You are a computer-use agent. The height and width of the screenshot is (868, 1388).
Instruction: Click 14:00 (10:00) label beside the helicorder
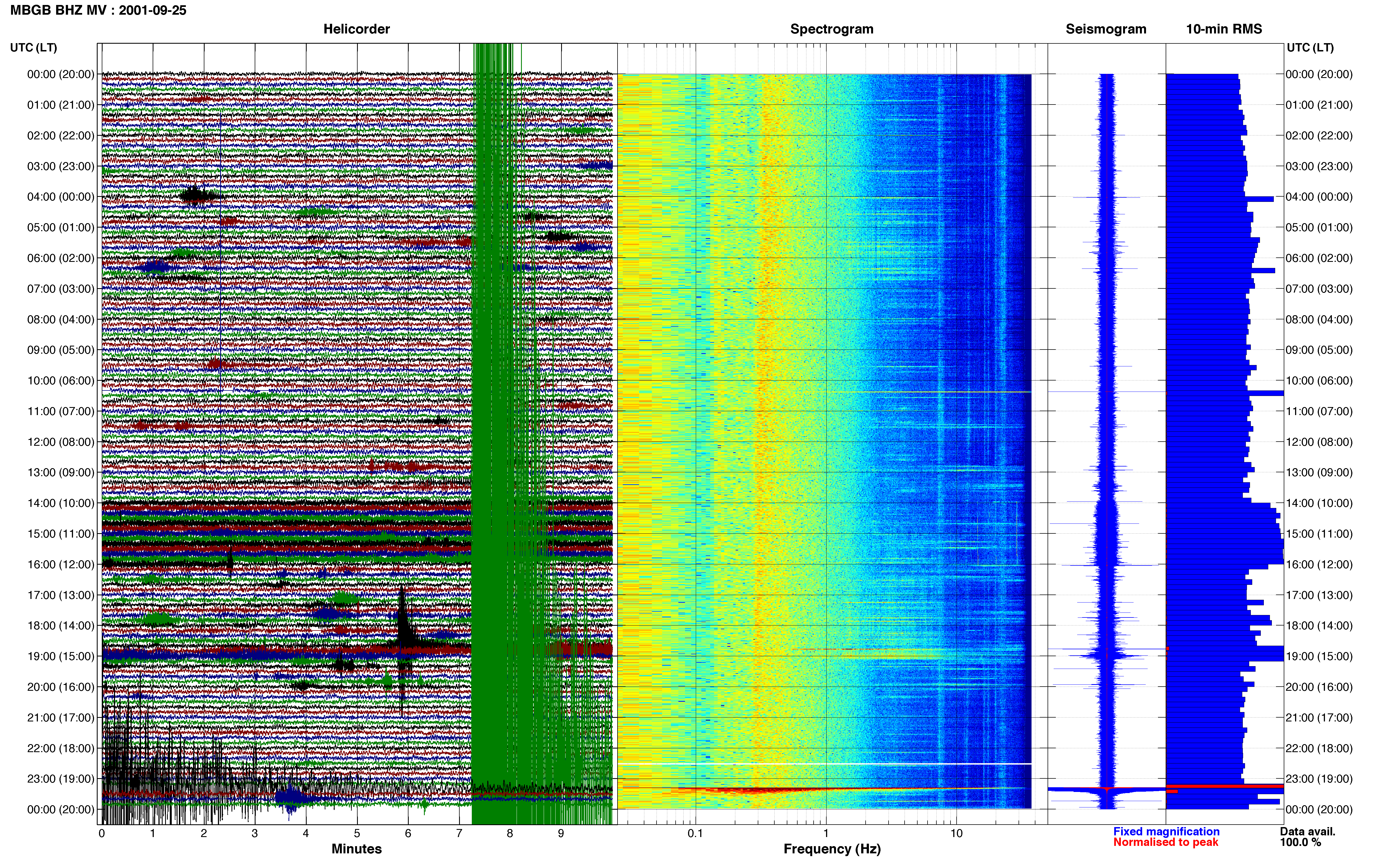(61, 504)
